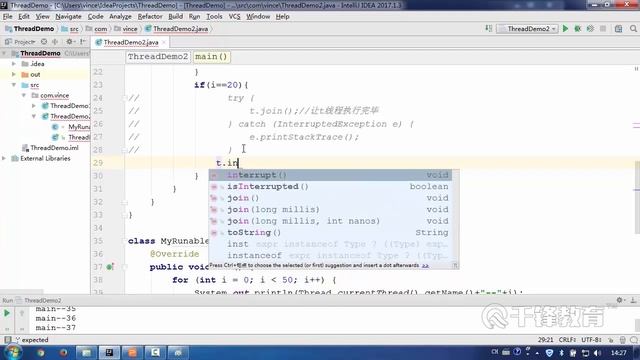Collapse the src folder arrow
640x360 pixels.
14,85
